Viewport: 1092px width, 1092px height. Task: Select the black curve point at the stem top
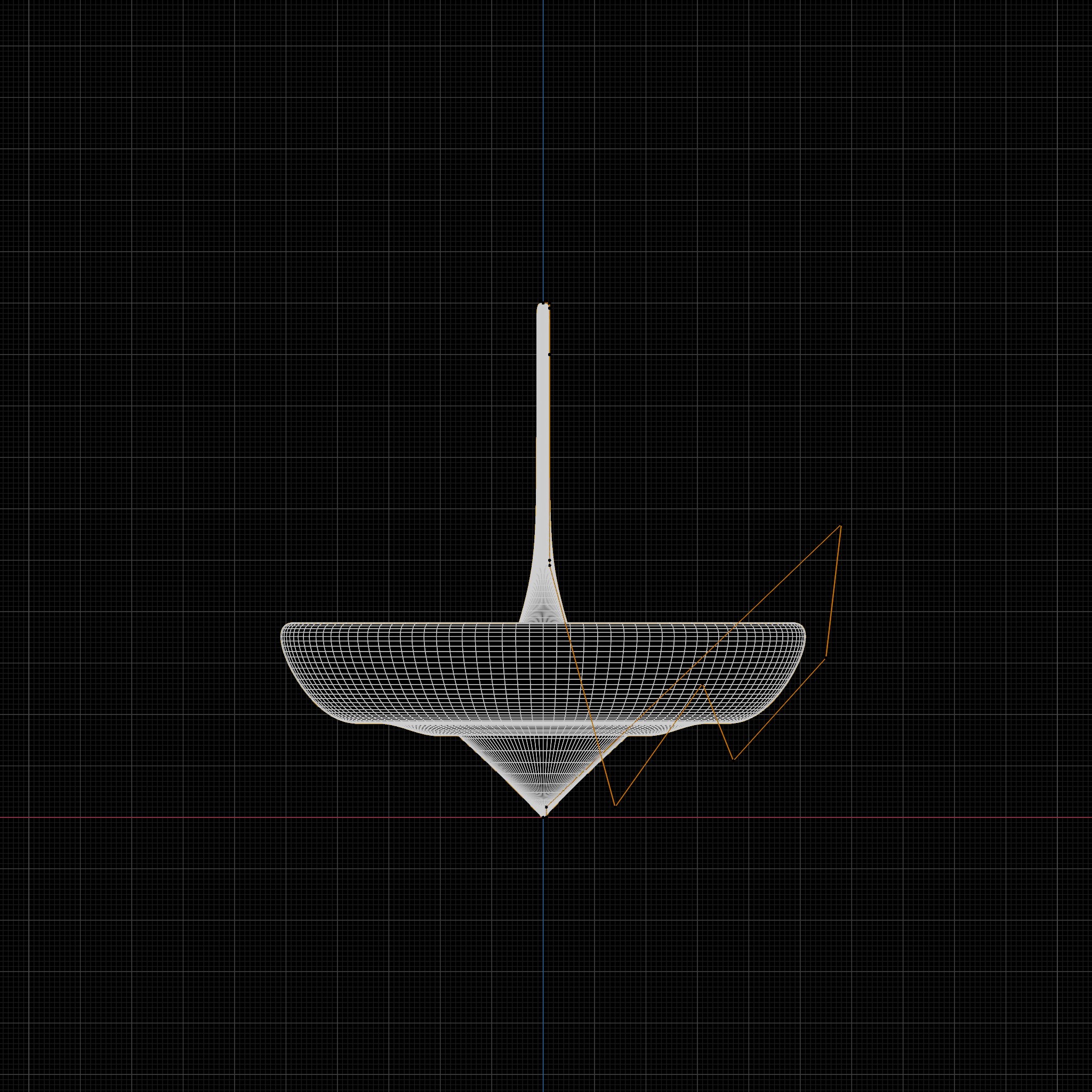click(x=544, y=304)
